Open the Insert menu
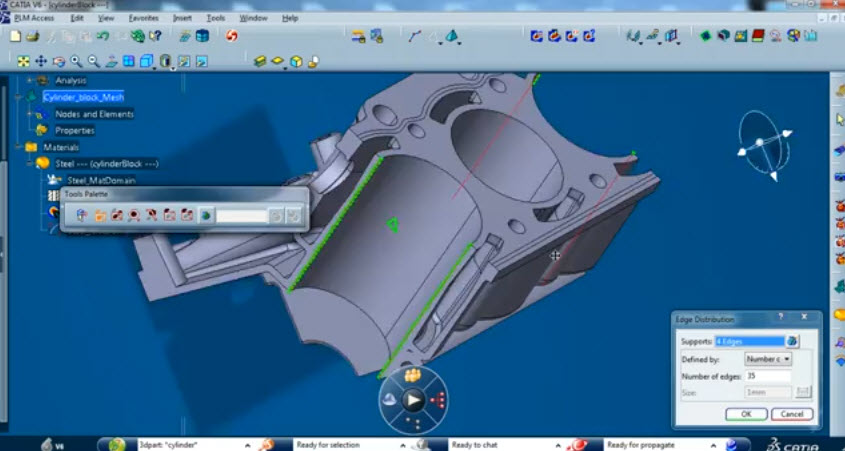The width and height of the screenshot is (845, 451). [x=182, y=18]
